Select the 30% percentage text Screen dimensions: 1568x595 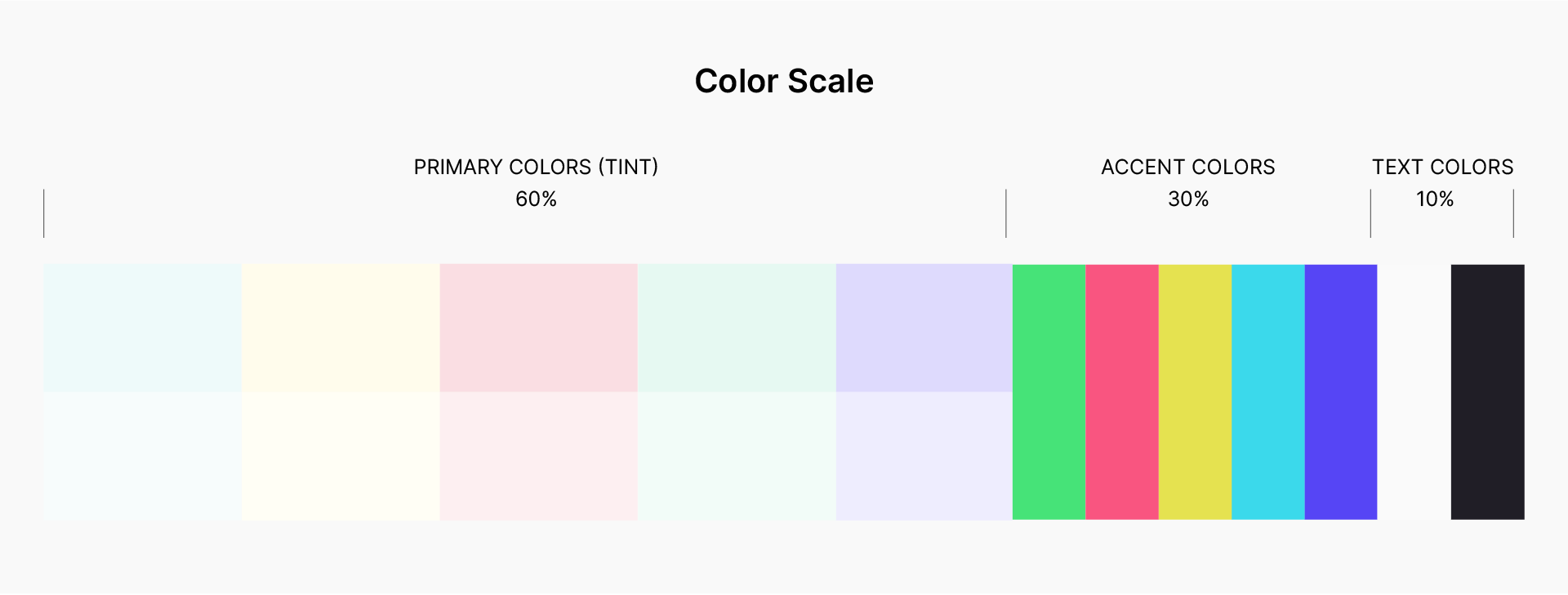point(1187,199)
